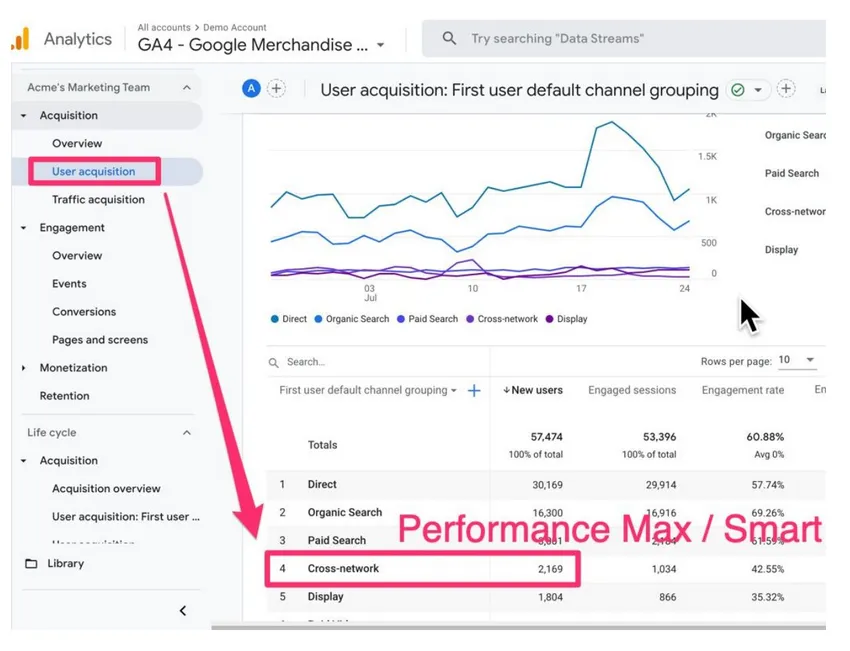The height and width of the screenshot is (651, 850).
Task: Add a comparison with the plus next to 'A'
Action: pos(276,88)
